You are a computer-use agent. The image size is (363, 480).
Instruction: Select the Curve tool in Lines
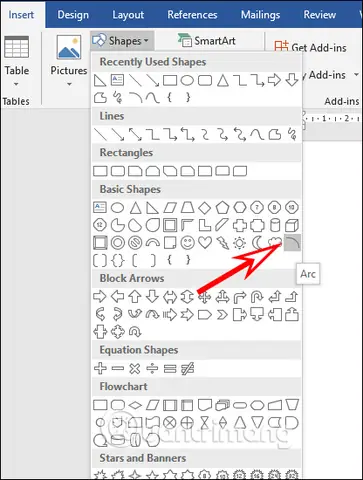pyautogui.click(x=257, y=134)
